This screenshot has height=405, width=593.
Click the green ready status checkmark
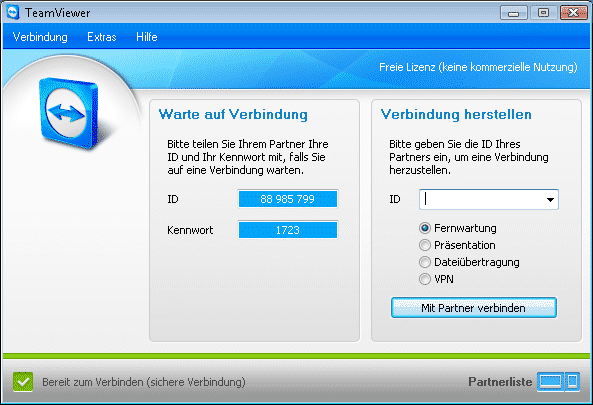pyautogui.click(x=23, y=382)
